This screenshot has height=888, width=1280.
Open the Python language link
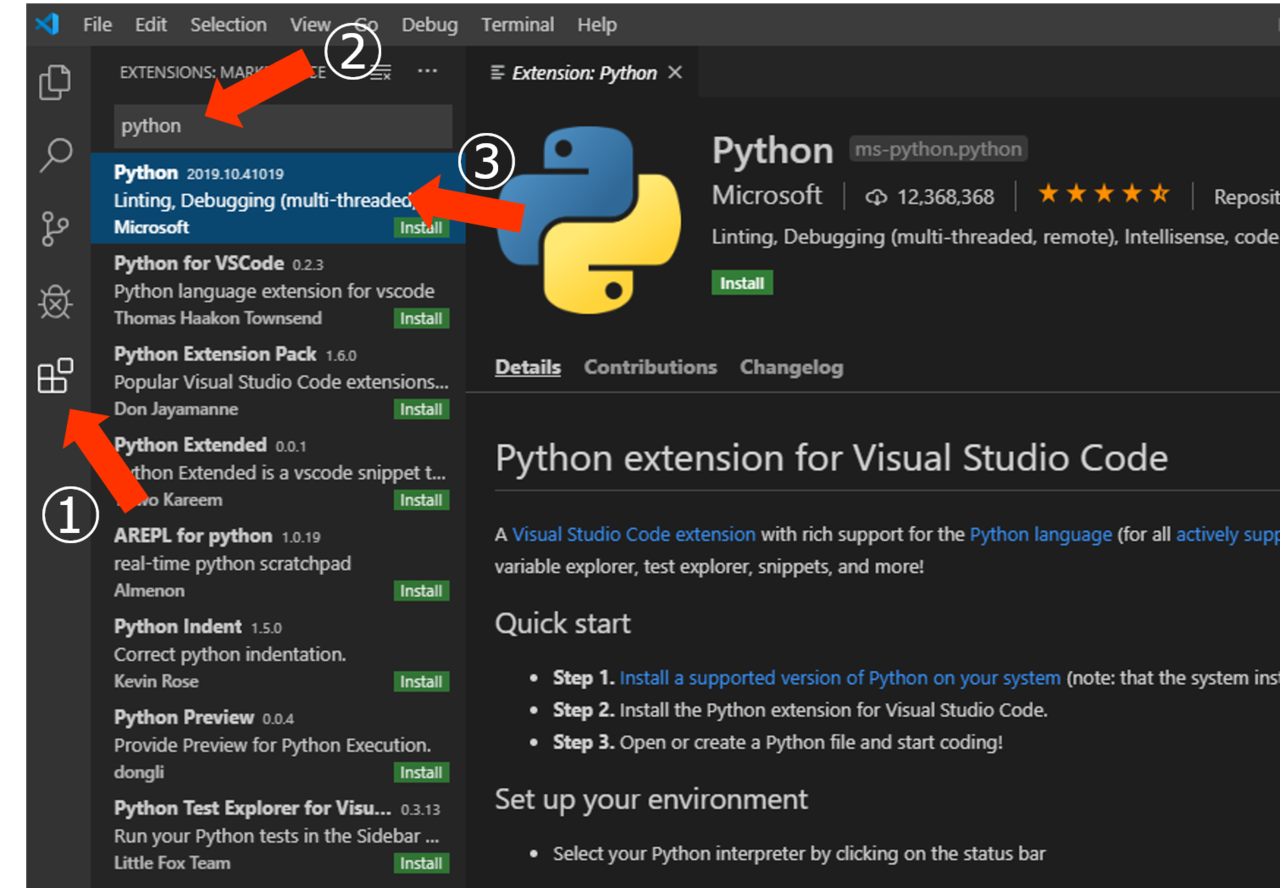pos(1041,535)
